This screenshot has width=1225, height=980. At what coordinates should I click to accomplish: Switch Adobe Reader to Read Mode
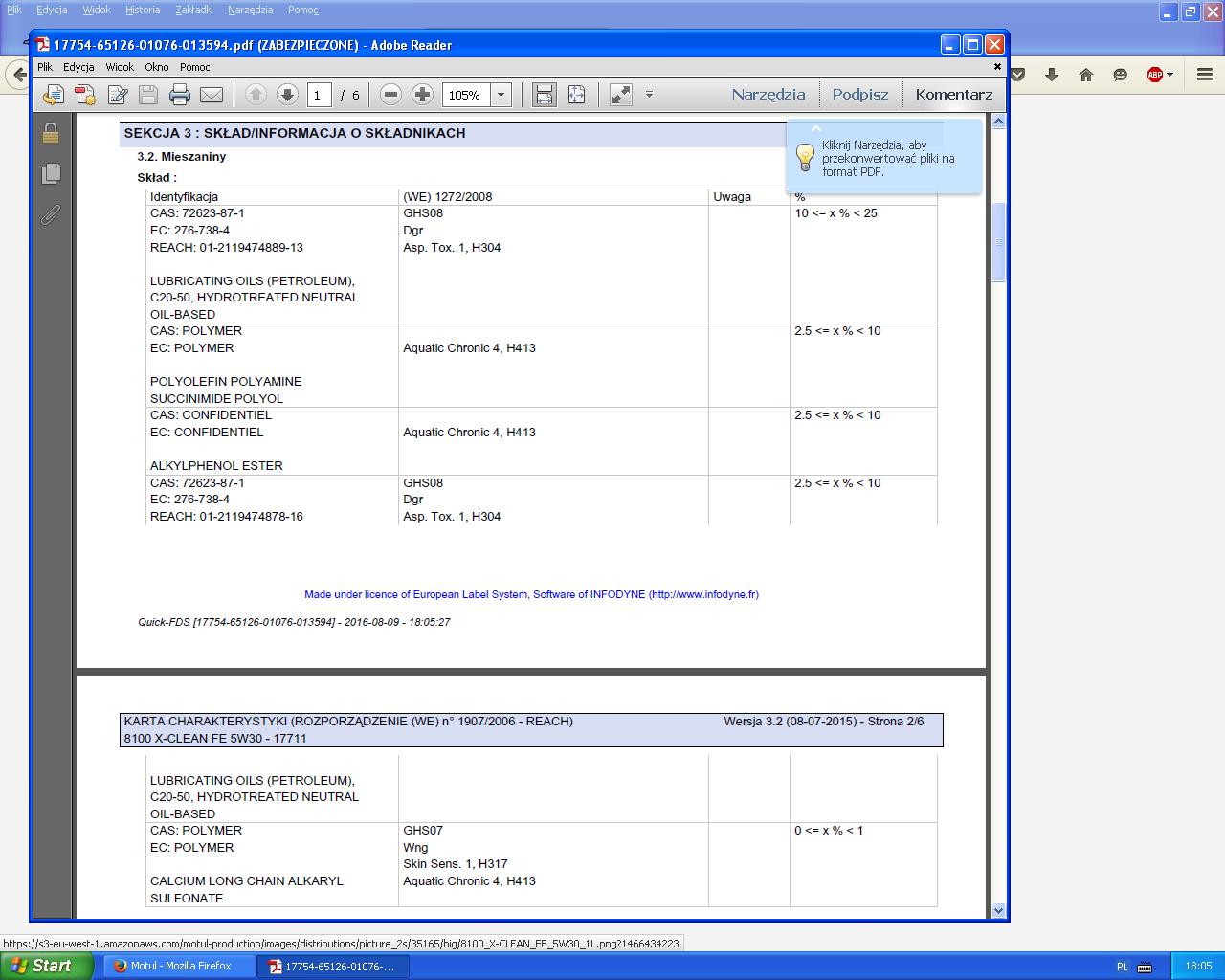[x=621, y=95]
